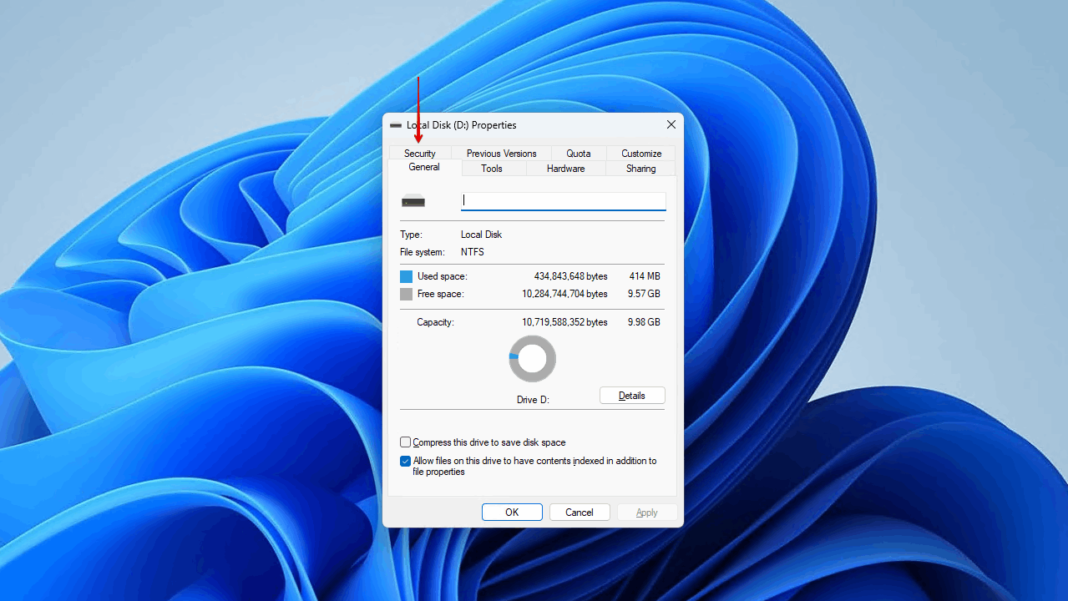The width and height of the screenshot is (1068, 601).
Task: Click the drive label text field
Action: pyautogui.click(x=563, y=201)
